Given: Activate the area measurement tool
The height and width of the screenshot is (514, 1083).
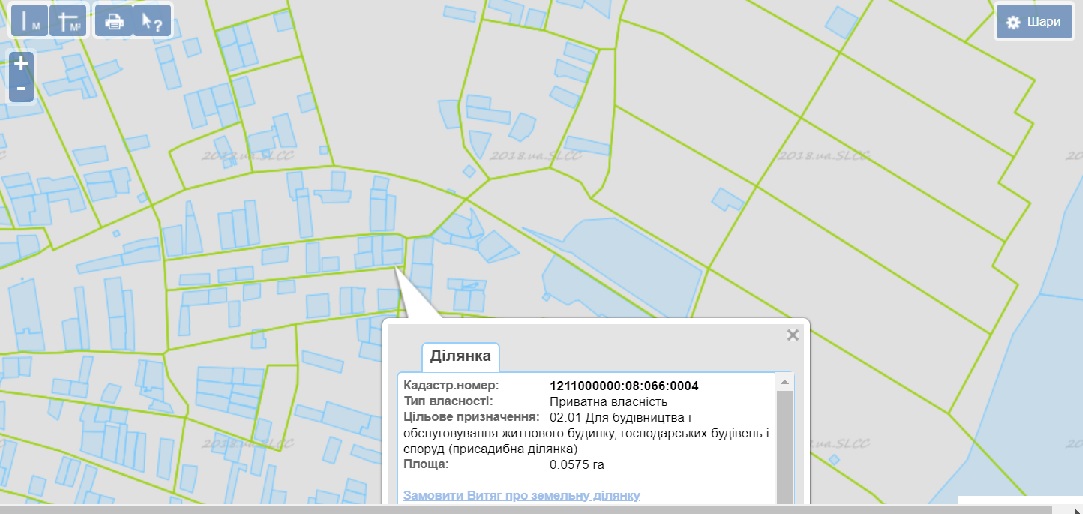Looking at the screenshot, I should click(x=68, y=22).
